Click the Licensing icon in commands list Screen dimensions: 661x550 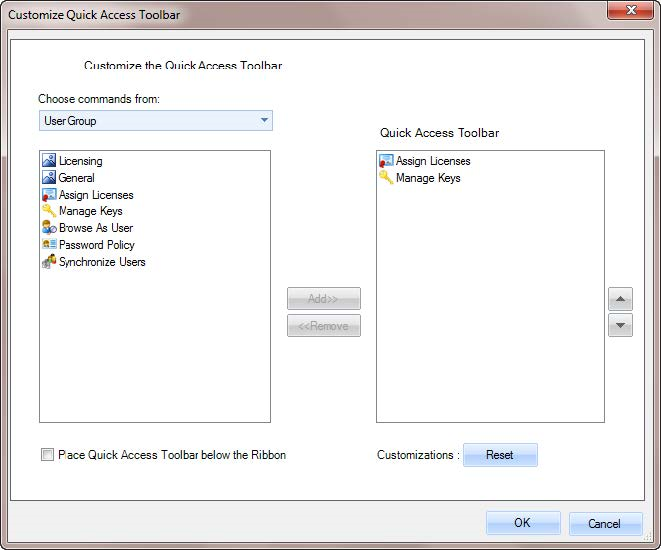coord(49,161)
